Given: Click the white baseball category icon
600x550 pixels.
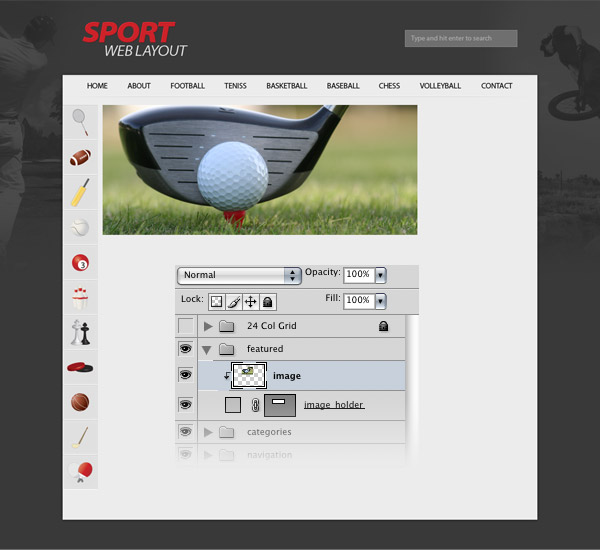Looking at the screenshot, I should pos(80,227).
